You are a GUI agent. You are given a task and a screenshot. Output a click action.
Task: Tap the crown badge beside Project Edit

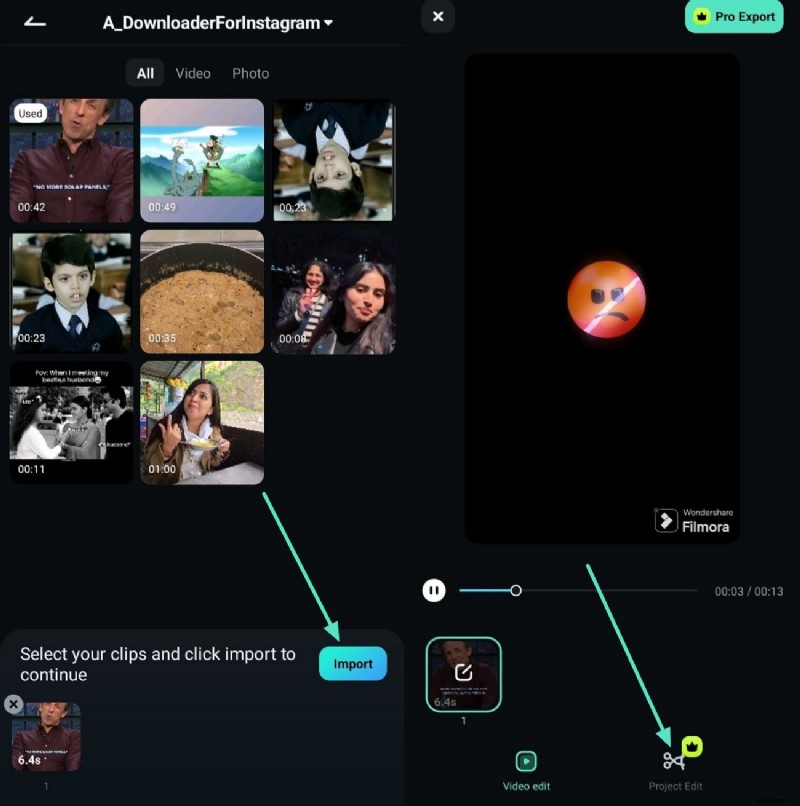coord(690,746)
